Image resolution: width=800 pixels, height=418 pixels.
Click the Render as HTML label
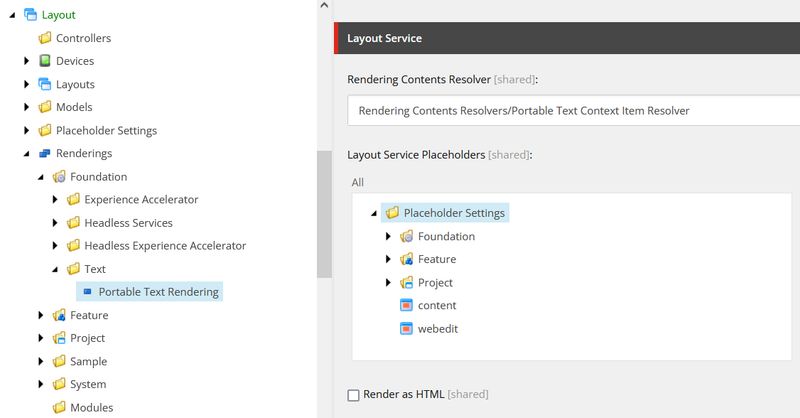(x=403, y=394)
